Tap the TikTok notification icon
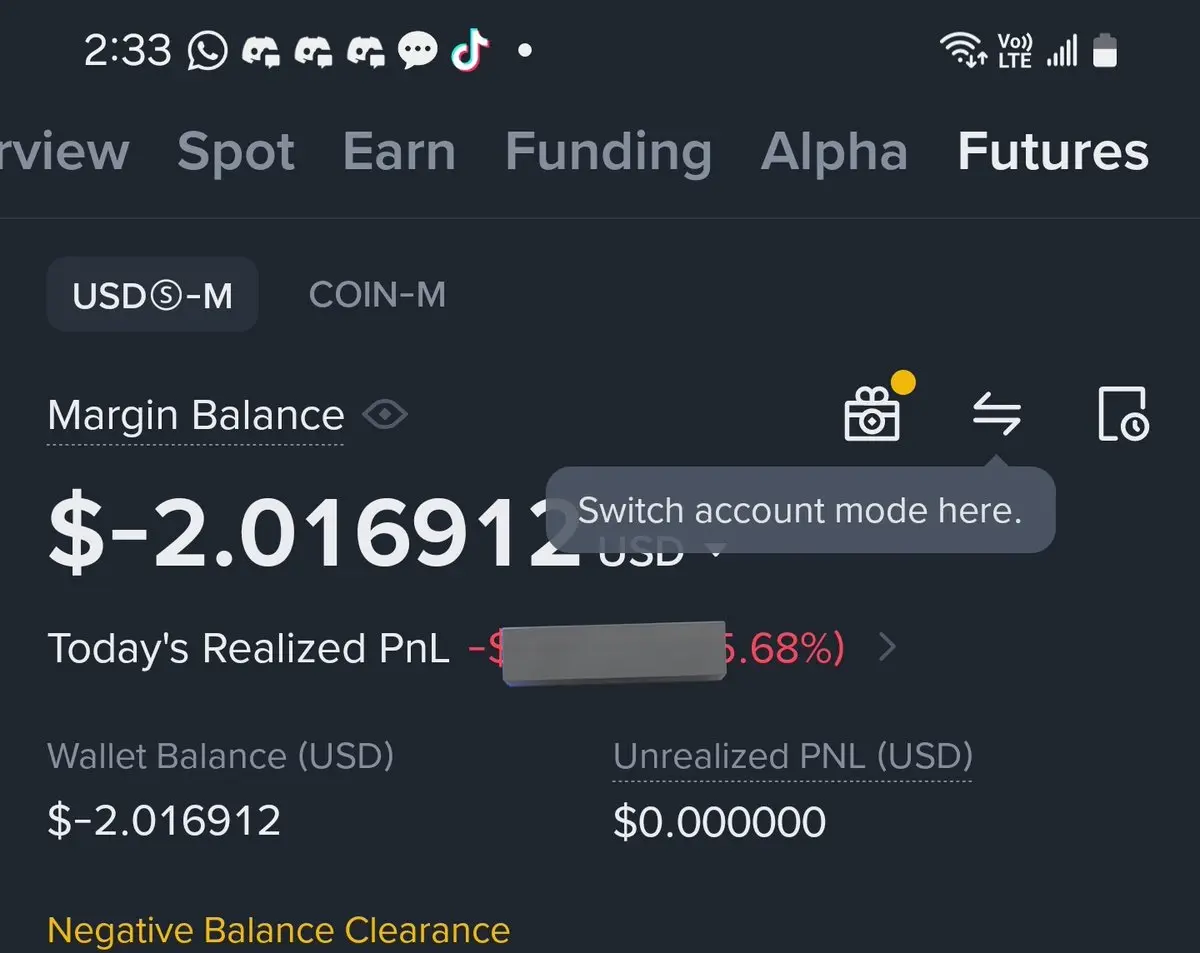The height and width of the screenshot is (953, 1200). 470,50
